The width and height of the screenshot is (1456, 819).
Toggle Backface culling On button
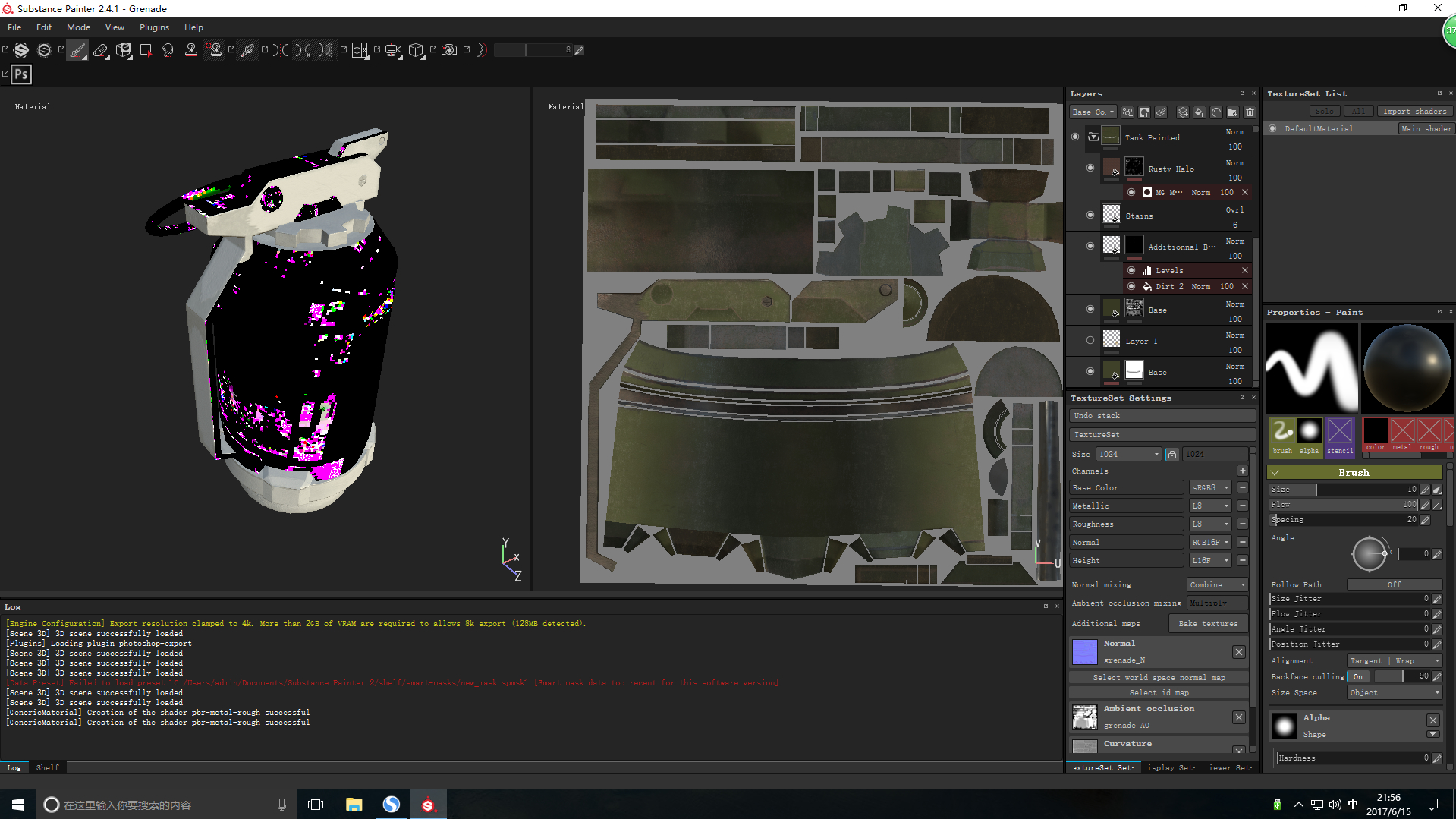[x=1358, y=676]
